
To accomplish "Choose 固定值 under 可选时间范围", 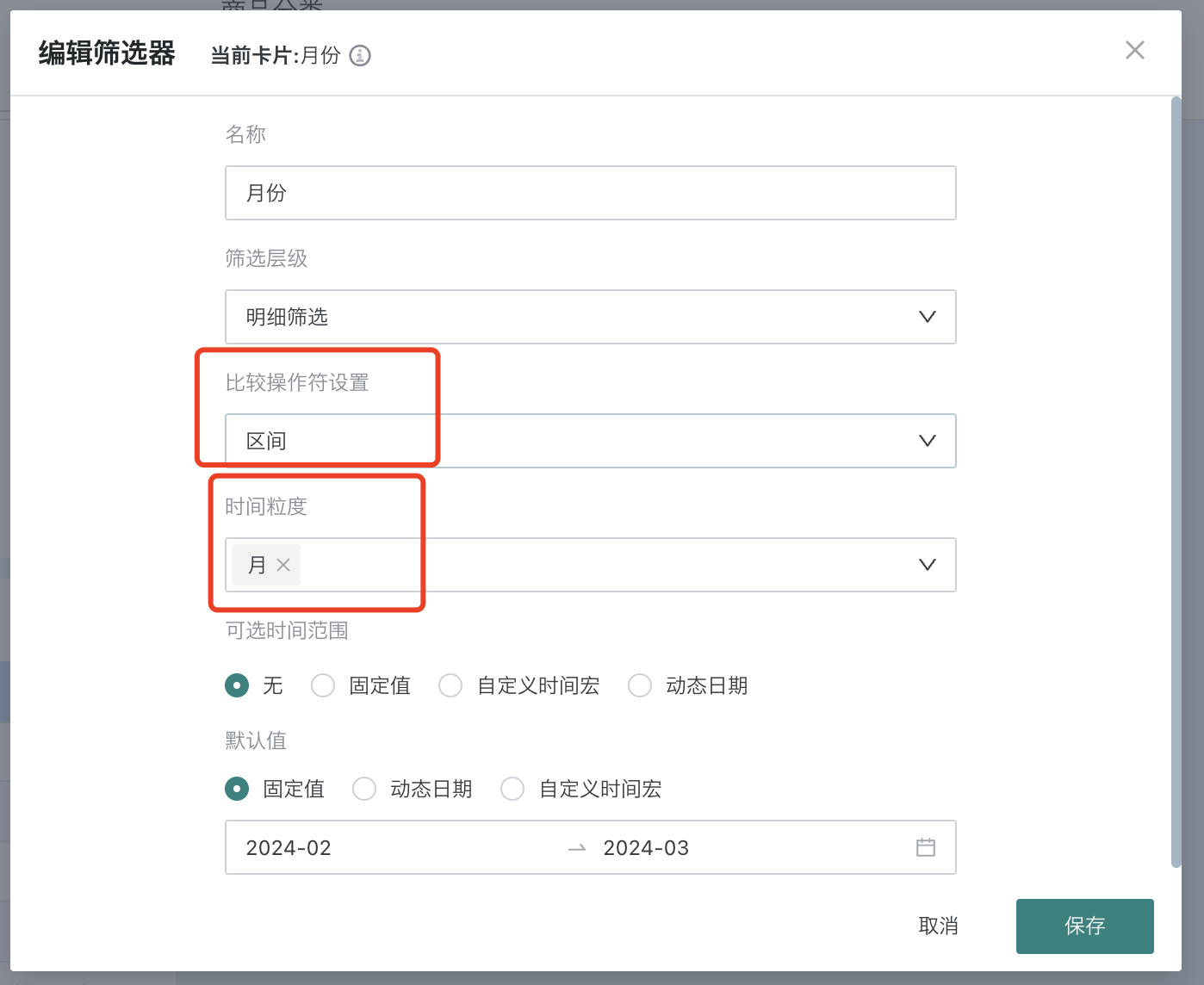I will click(x=323, y=685).
